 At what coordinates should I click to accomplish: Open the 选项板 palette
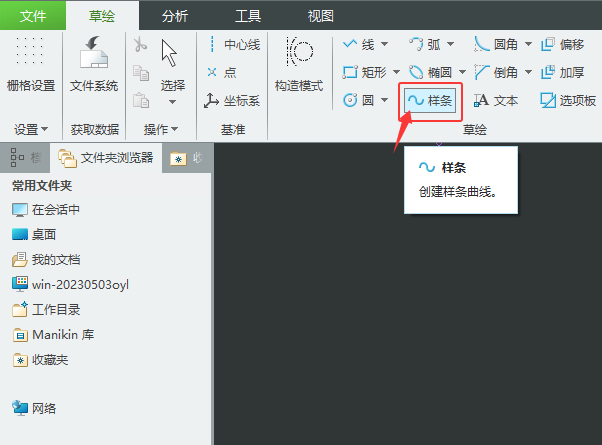(x=568, y=101)
